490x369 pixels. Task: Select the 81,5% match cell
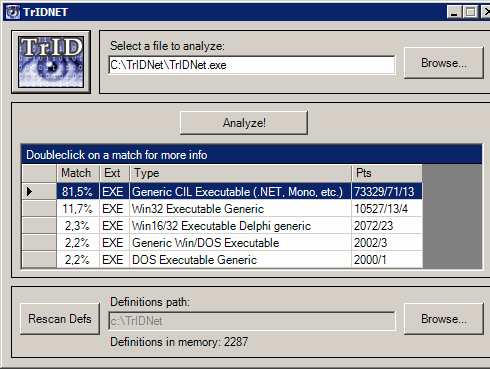click(x=78, y=191)
